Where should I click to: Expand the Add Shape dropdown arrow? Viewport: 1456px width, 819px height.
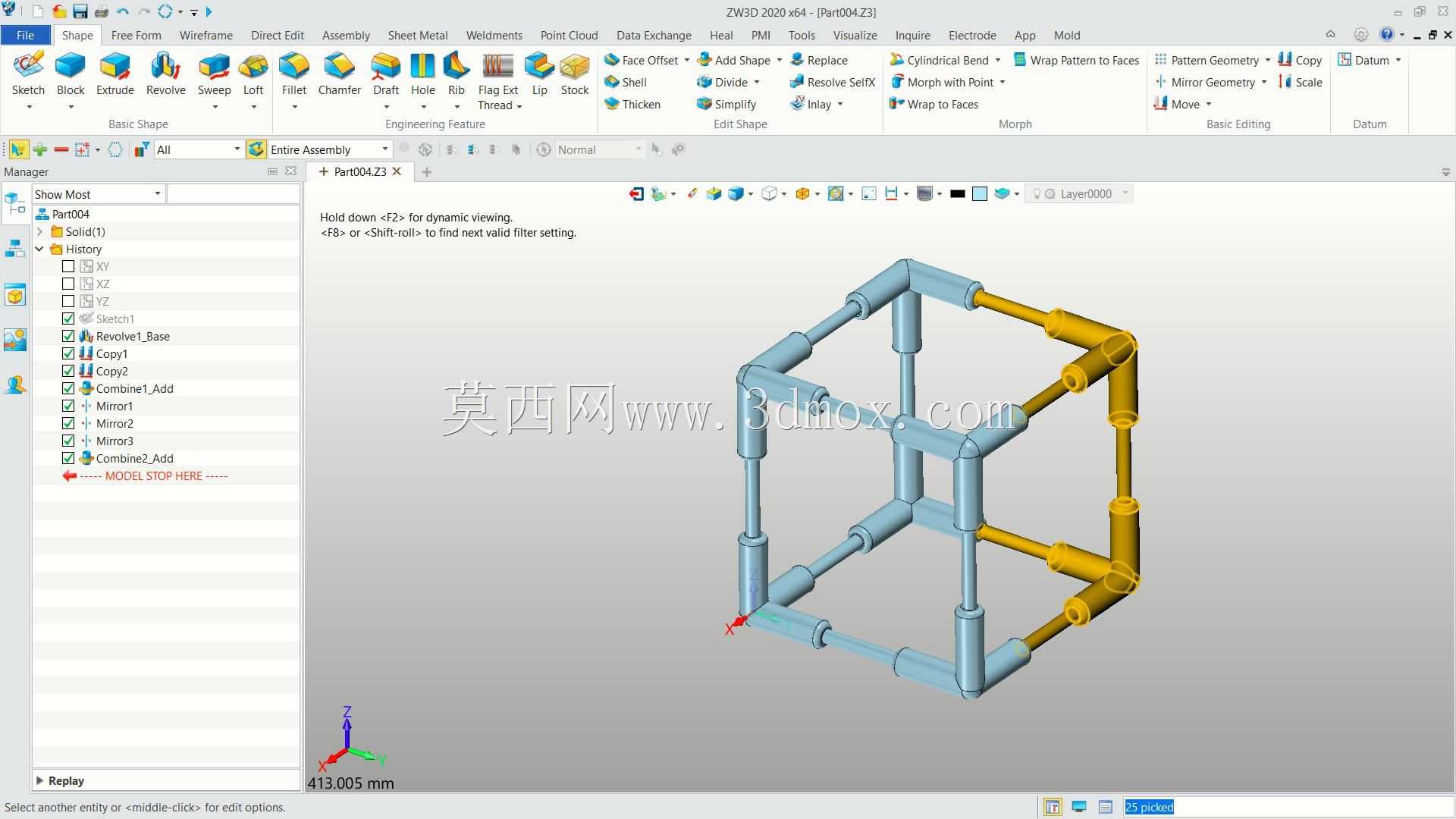779,60
